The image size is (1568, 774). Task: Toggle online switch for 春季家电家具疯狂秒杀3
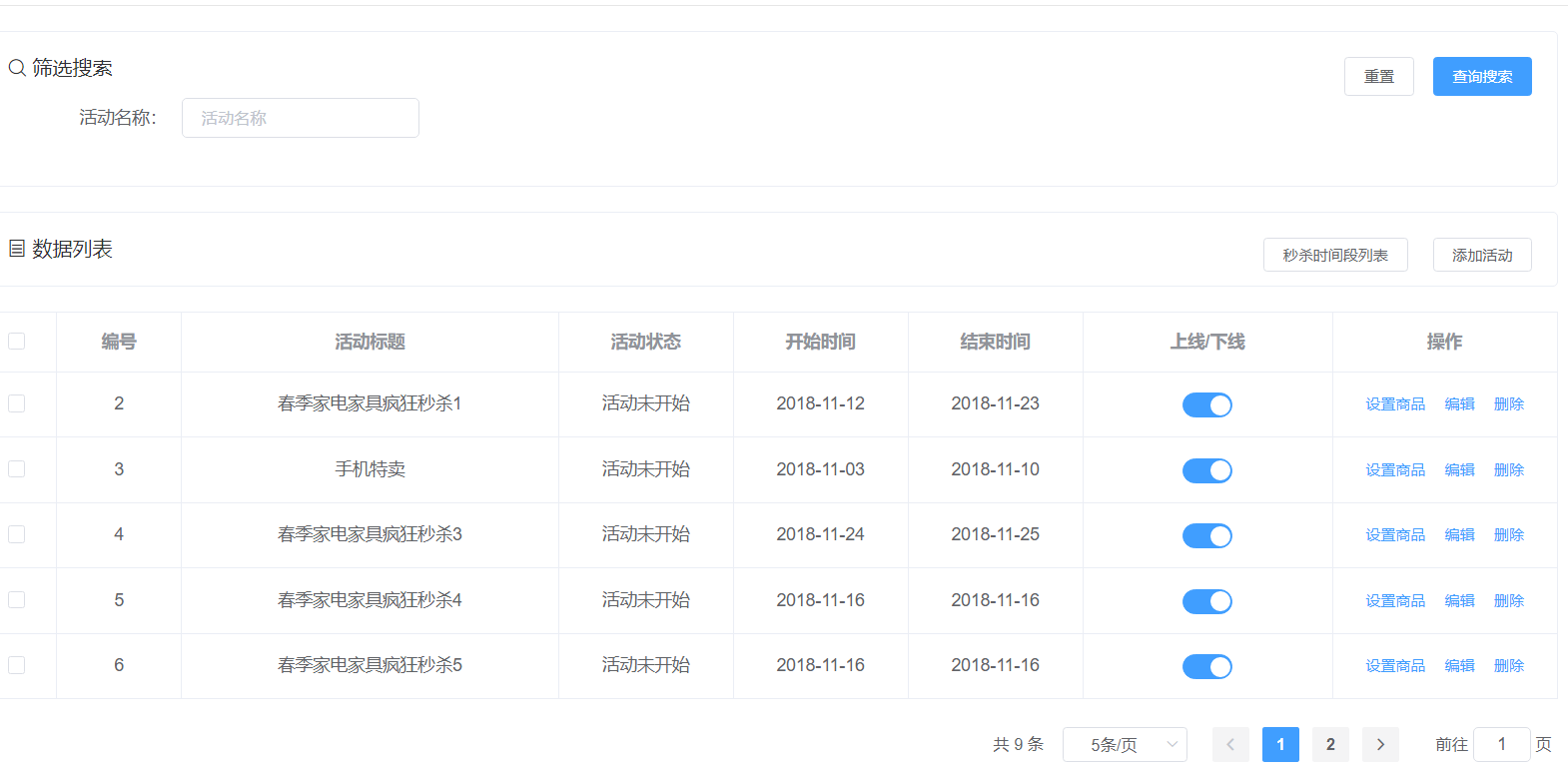(x=1207, y=535)
